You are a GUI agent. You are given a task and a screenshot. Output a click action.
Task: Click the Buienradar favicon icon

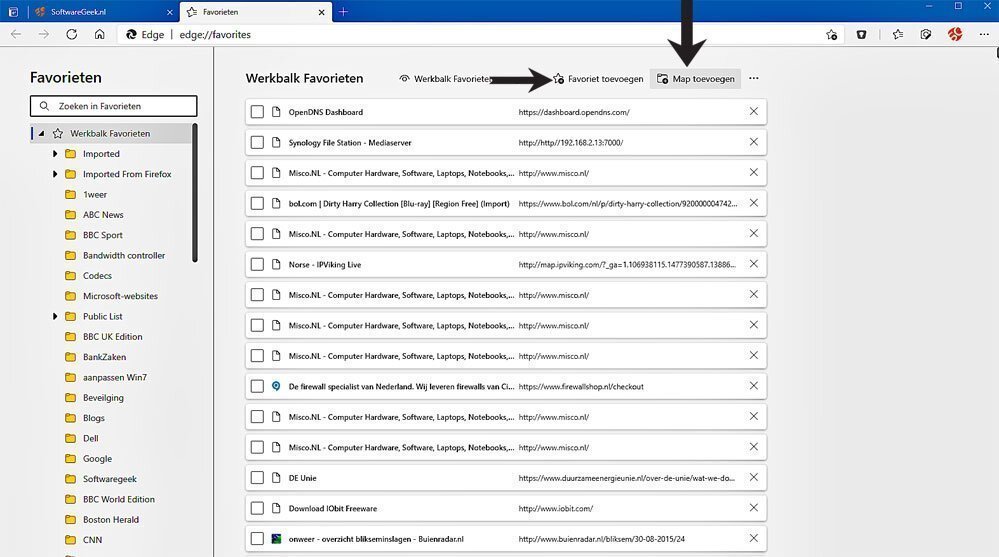[276, 539]
